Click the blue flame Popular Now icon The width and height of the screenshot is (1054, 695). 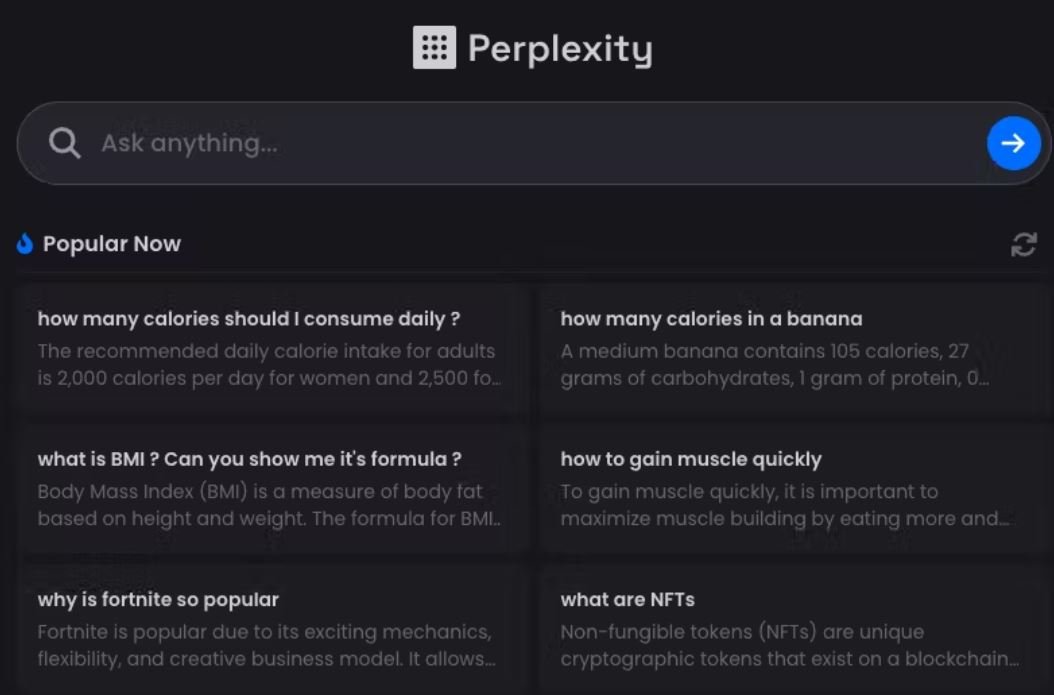[x=25, y=244]
